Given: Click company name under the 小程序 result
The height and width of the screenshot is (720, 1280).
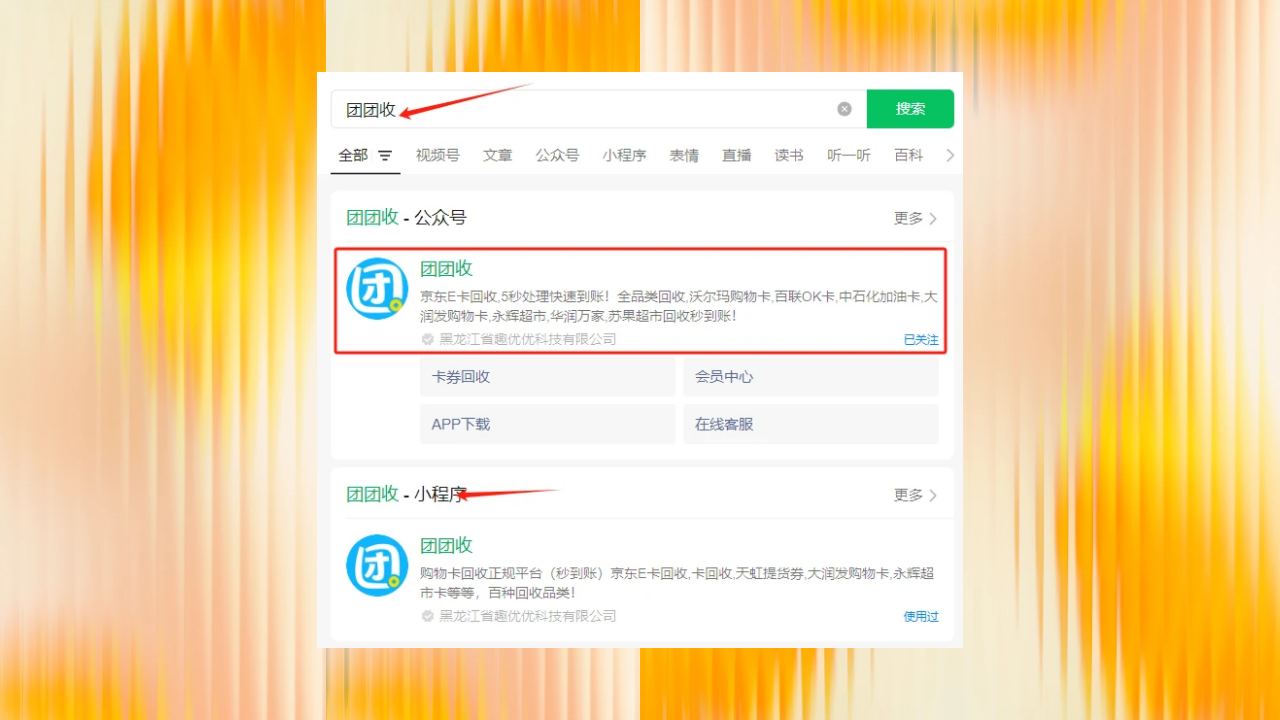Looking at the screenshot, I should point(528,616).
